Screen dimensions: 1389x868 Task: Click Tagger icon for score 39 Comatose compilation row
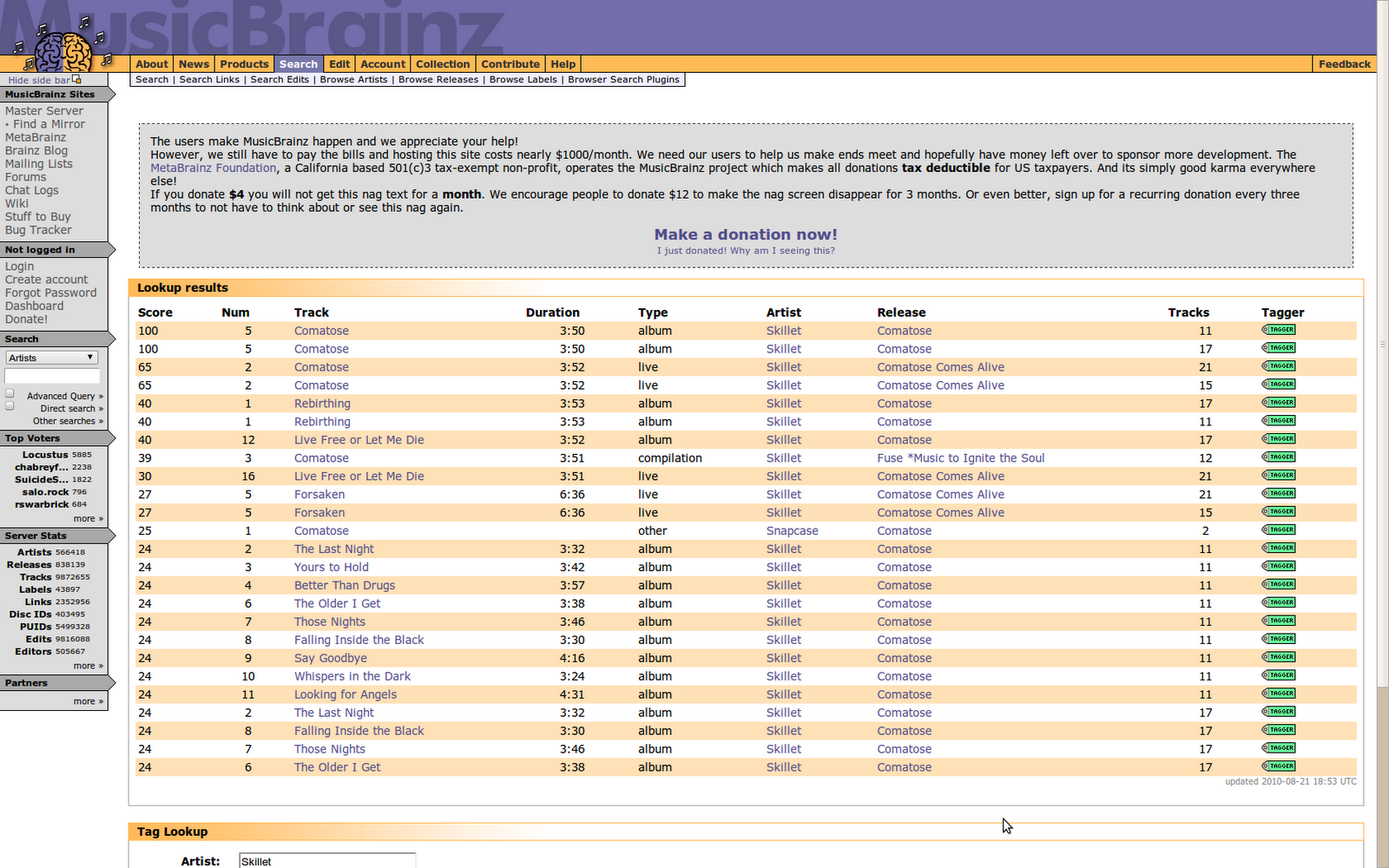tap(1279, 457)
